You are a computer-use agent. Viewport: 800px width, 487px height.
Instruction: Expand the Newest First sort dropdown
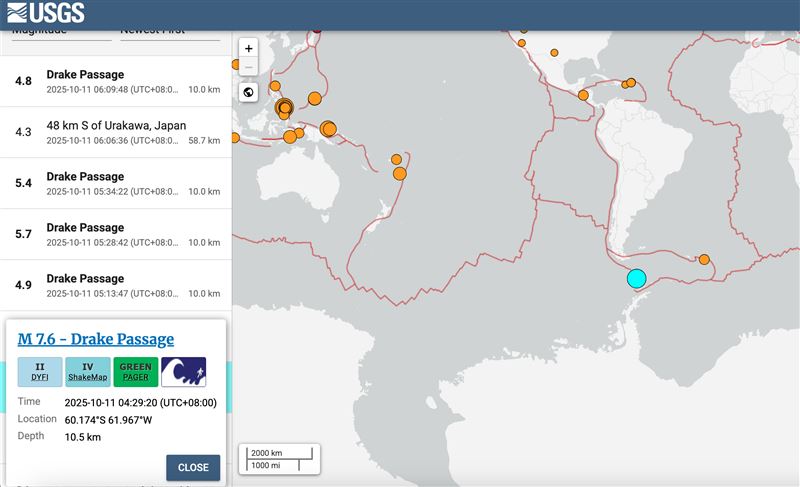coord(168,32)
